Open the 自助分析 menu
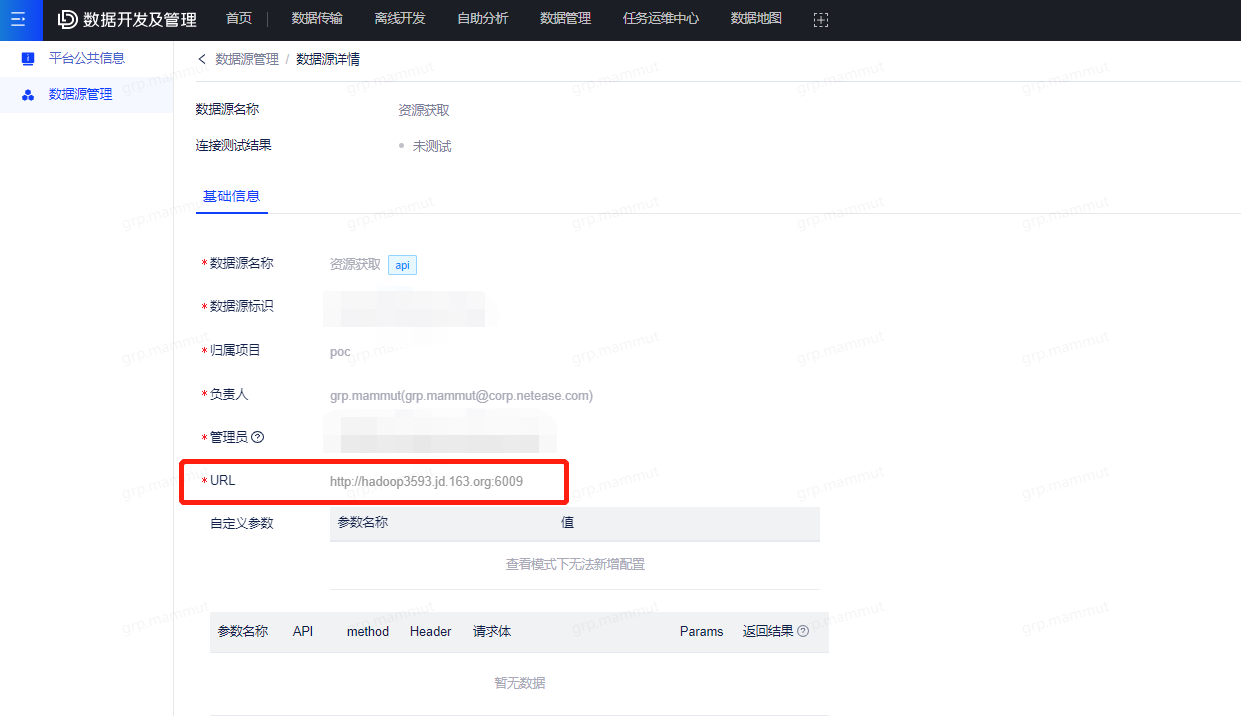 [482, 19]
